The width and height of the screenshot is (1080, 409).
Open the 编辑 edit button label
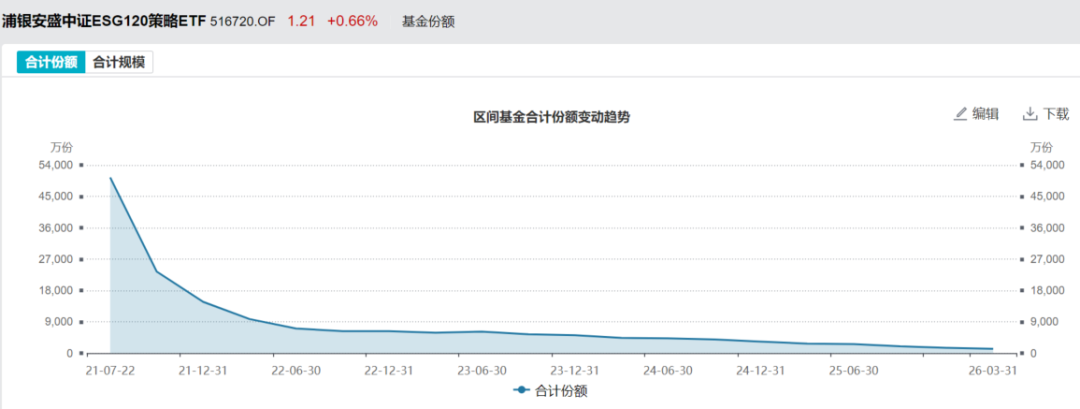pos(986,114)
